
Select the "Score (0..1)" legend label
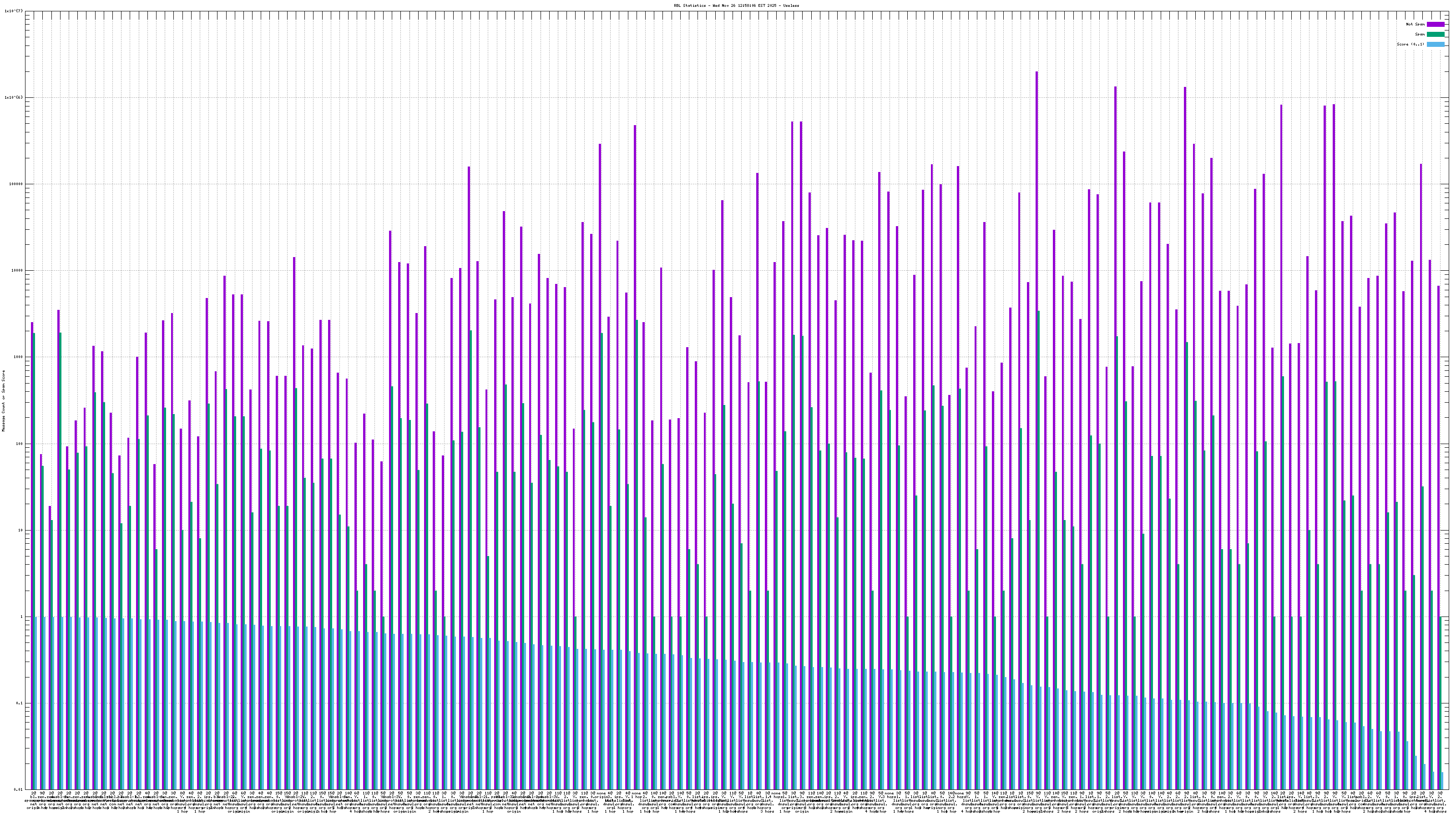coord(1410,44)
